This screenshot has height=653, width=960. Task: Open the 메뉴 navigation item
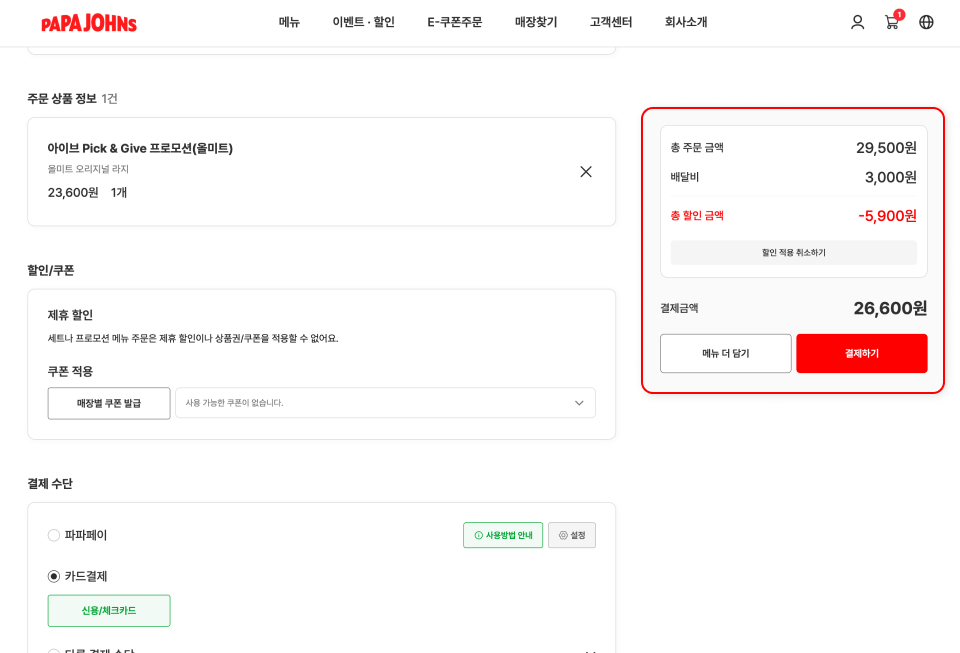pos(289,22)
